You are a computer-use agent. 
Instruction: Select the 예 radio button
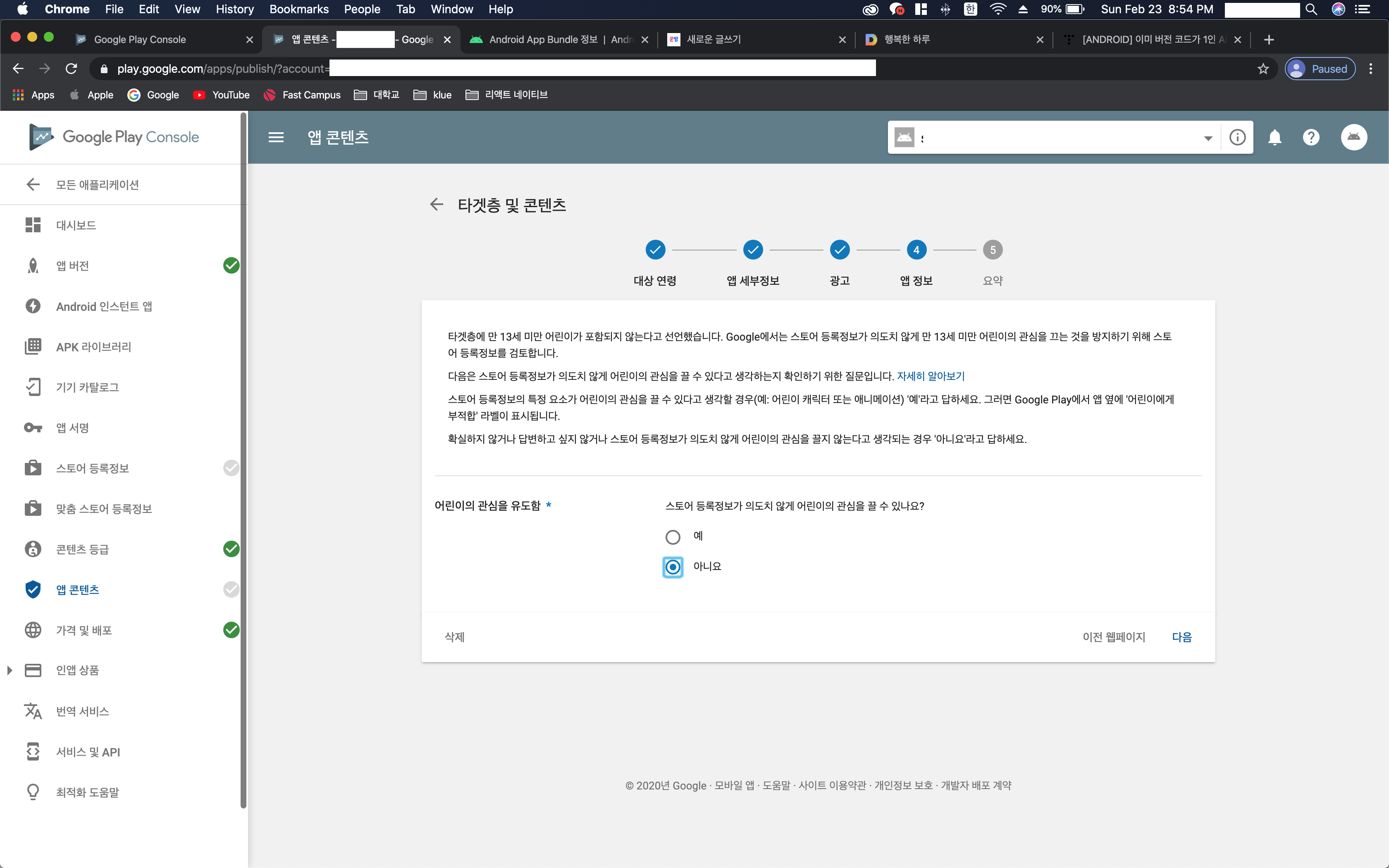tap(673, 537)
